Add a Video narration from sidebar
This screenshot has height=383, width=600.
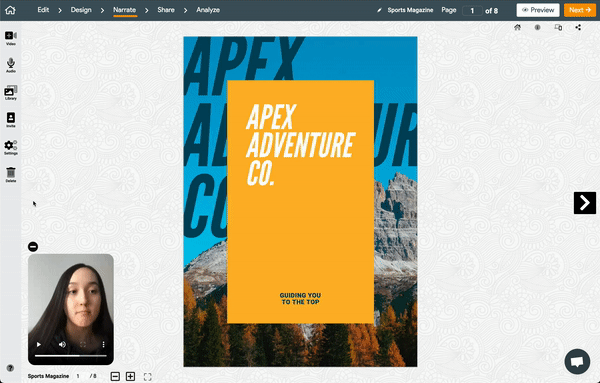(x=11, y=38)
